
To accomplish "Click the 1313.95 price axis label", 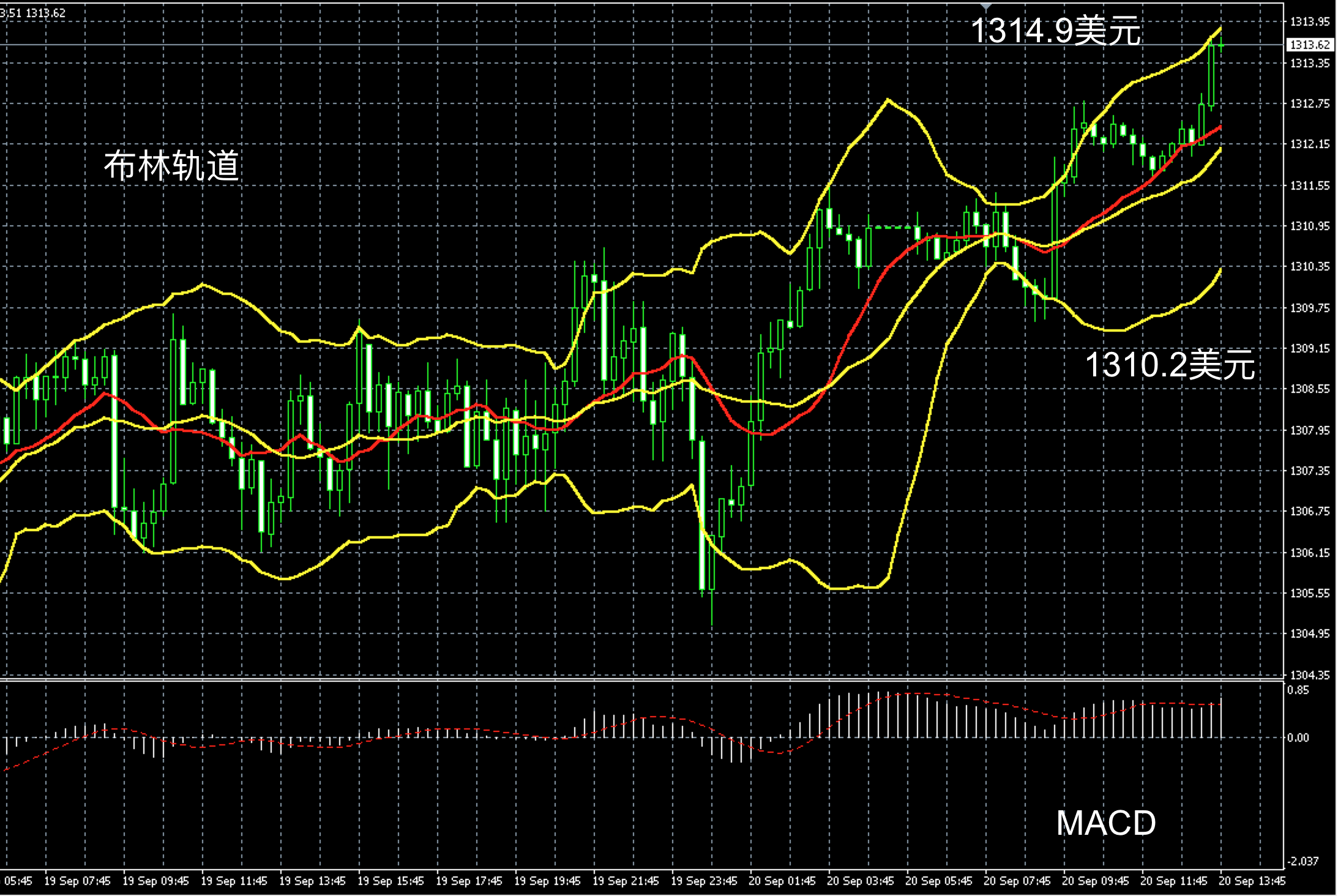I will [x=1309, y=22].
